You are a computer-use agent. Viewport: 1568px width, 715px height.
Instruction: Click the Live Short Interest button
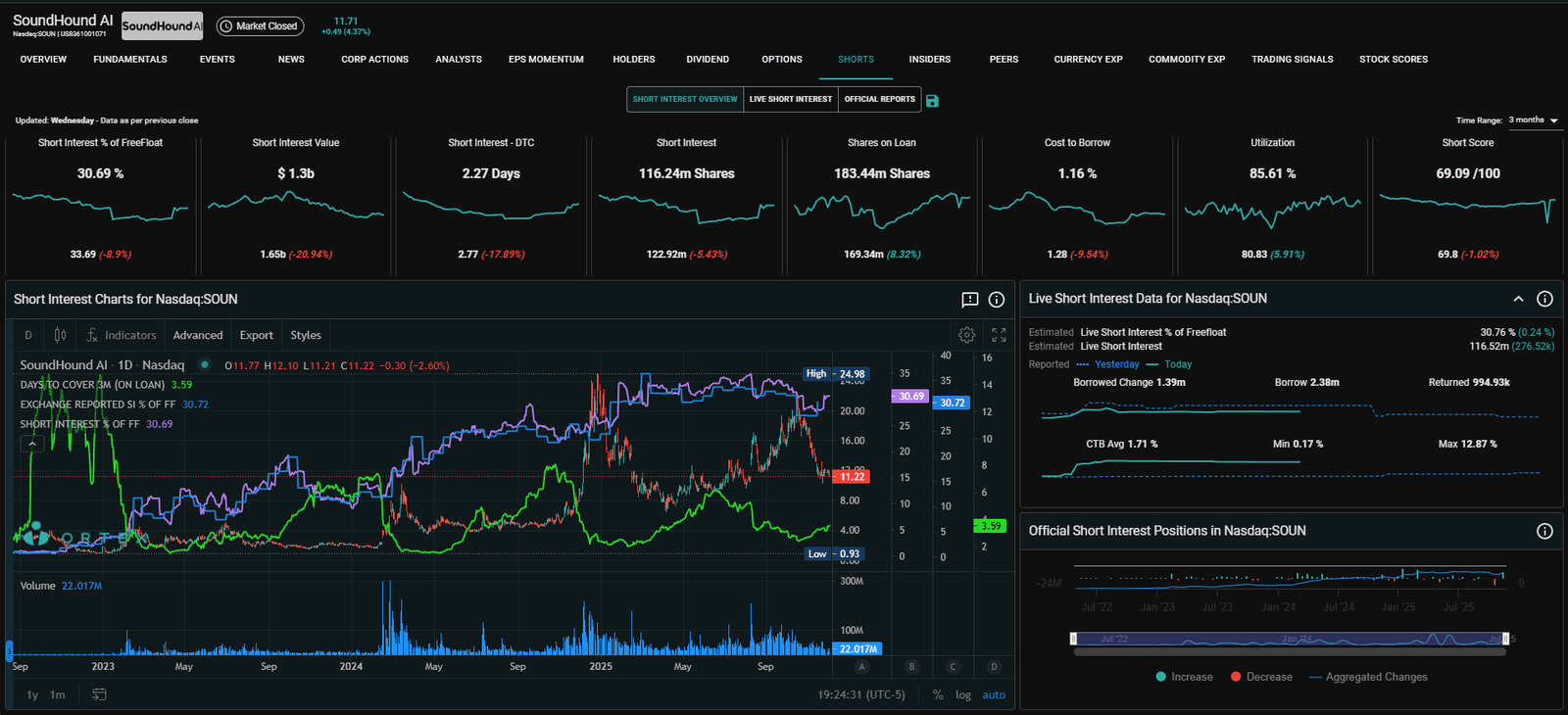790,99
